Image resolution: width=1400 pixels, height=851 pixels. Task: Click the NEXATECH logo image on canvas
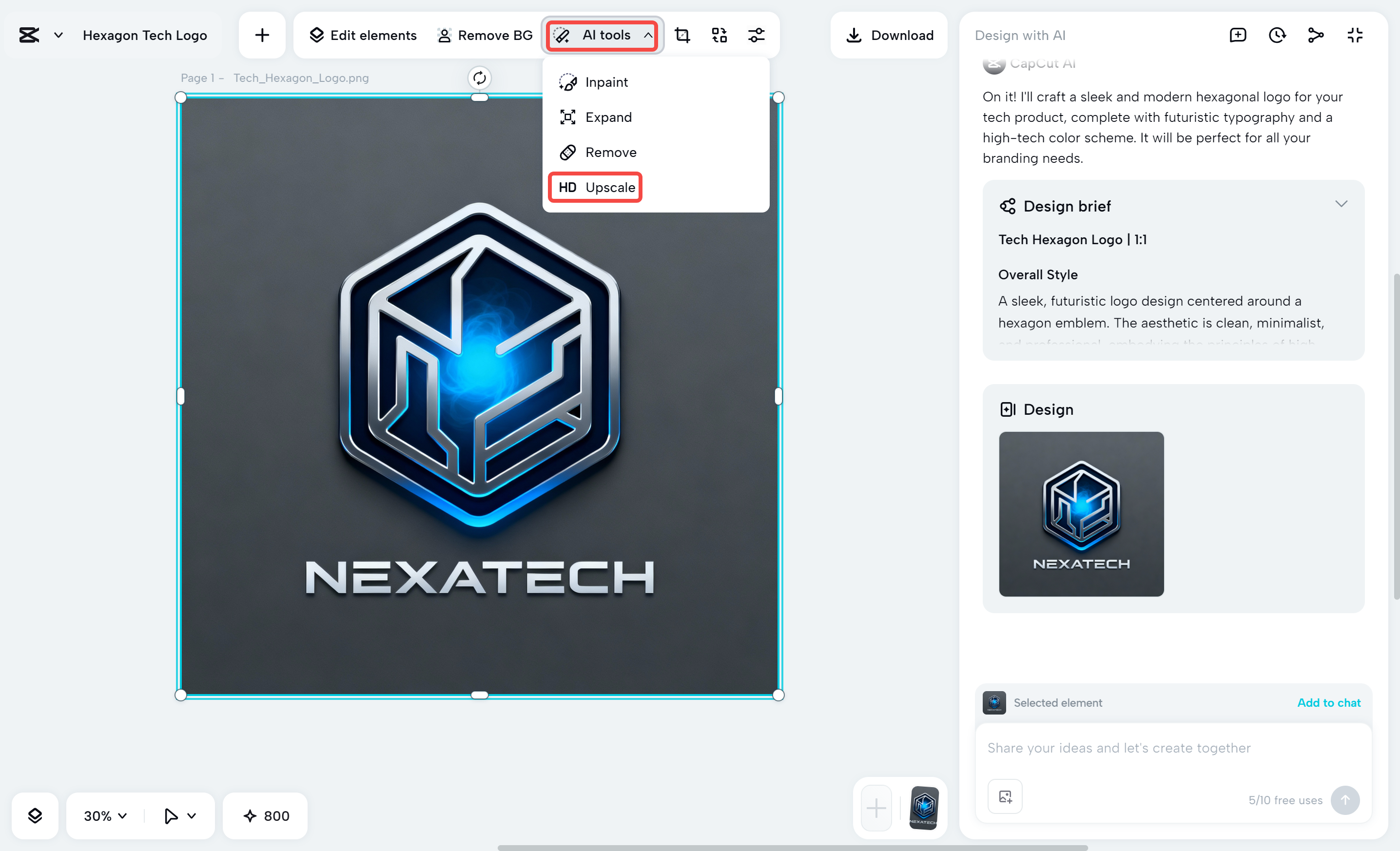[x=480, y=396]
